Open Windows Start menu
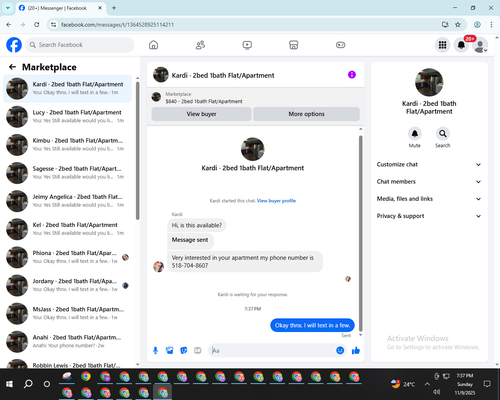500x400 pixels. click(x=9, y=384)
